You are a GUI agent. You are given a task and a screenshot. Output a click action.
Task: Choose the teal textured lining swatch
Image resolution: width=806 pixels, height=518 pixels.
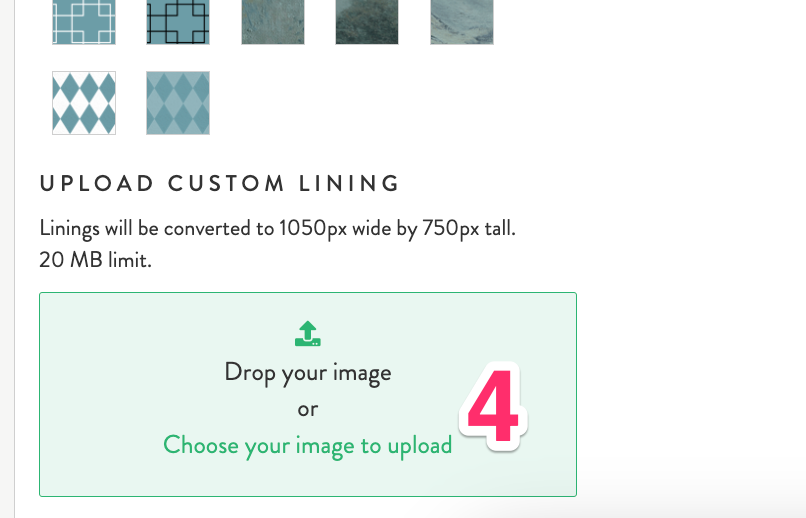273,22
